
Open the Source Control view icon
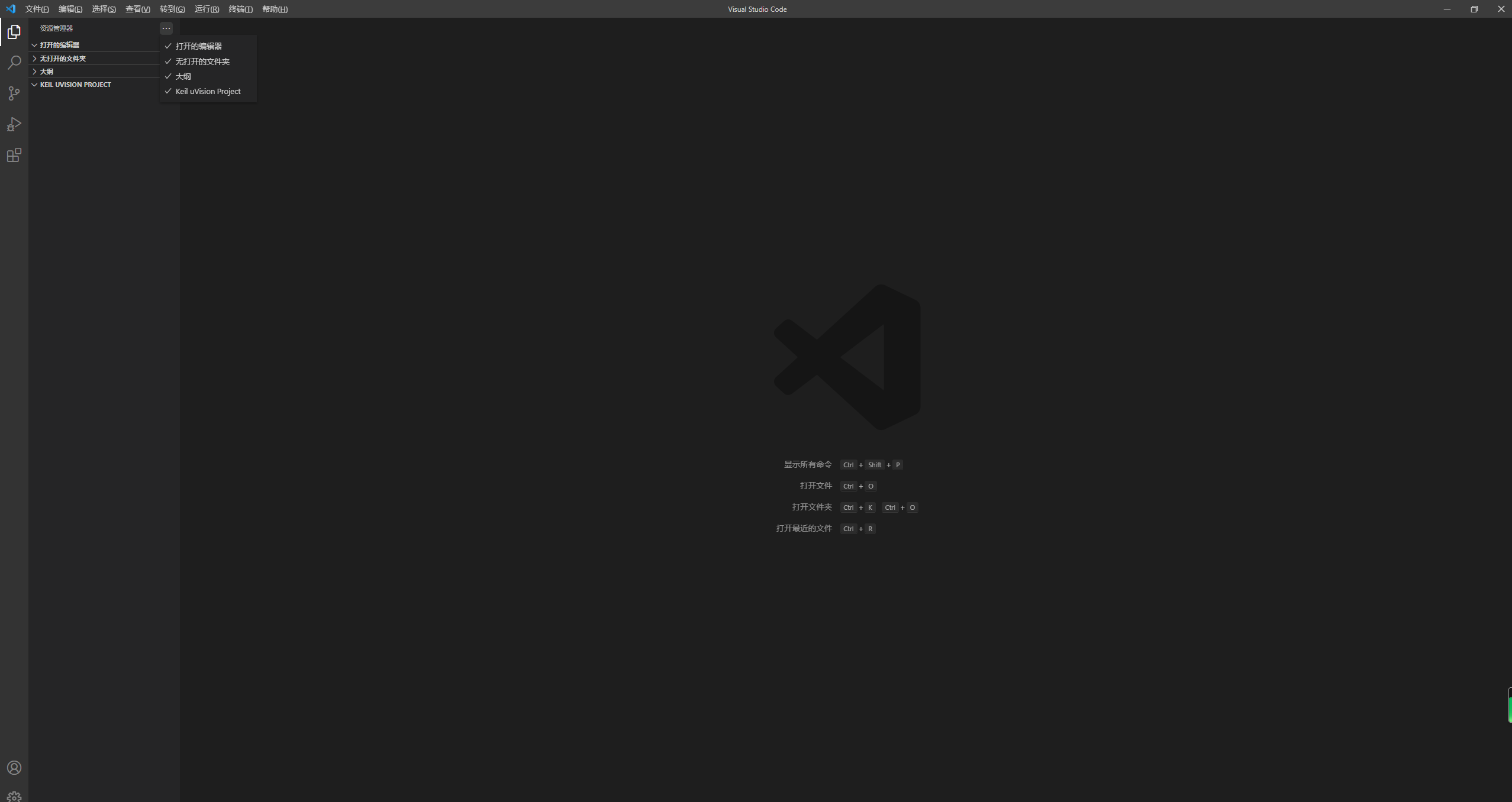[14, 93]
